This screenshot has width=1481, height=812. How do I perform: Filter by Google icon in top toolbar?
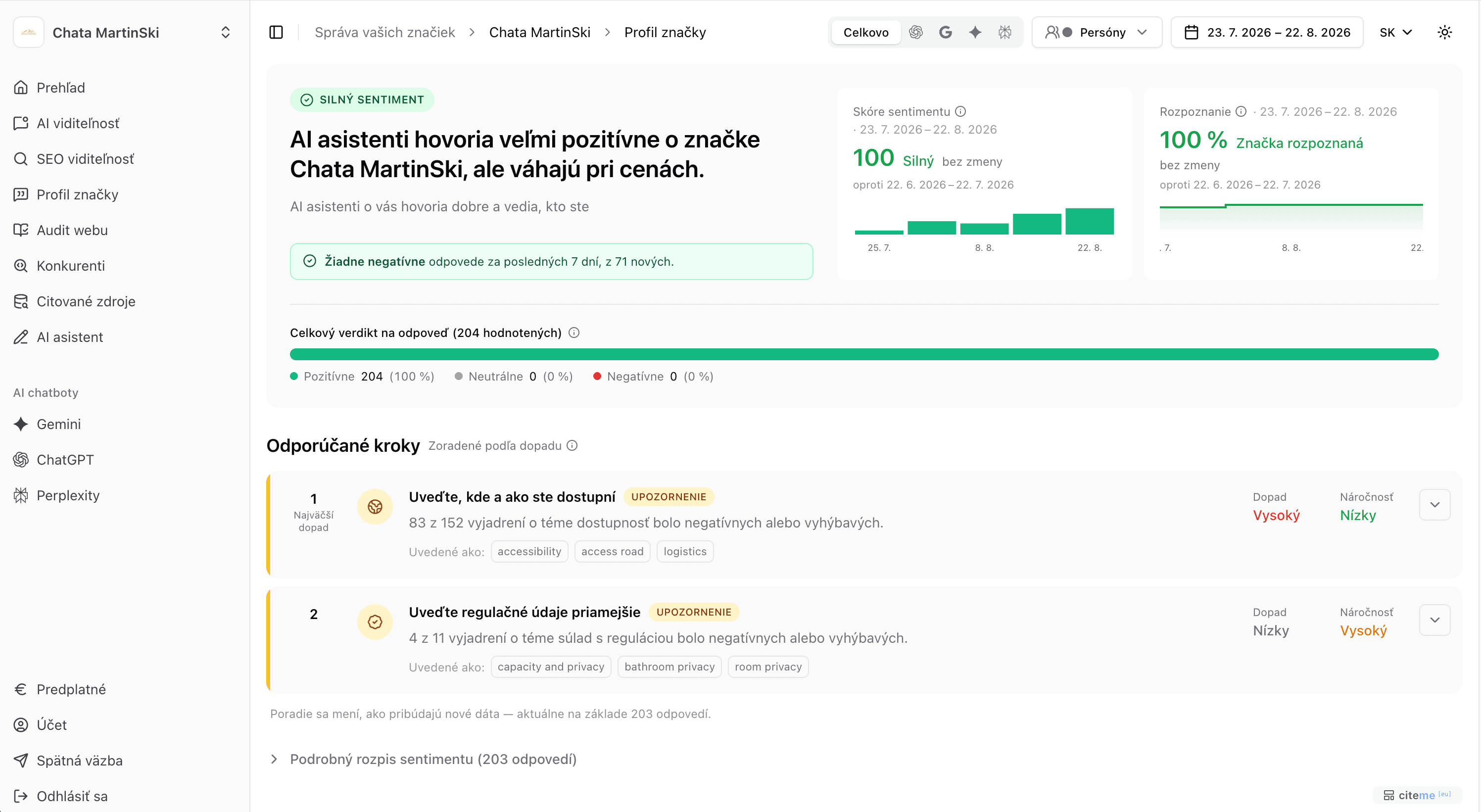(945, 32)
